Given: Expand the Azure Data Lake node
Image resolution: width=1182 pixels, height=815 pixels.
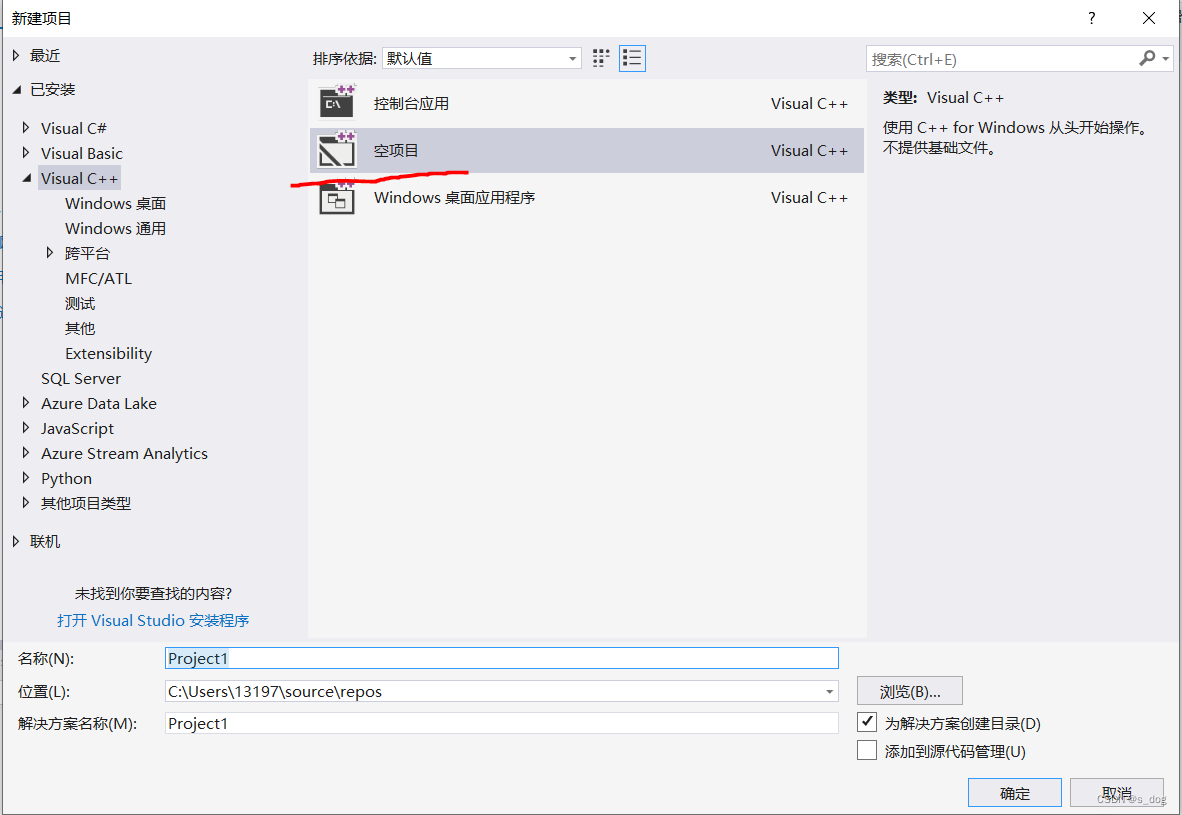Looking at the screenshot, I should coord(26,403).
